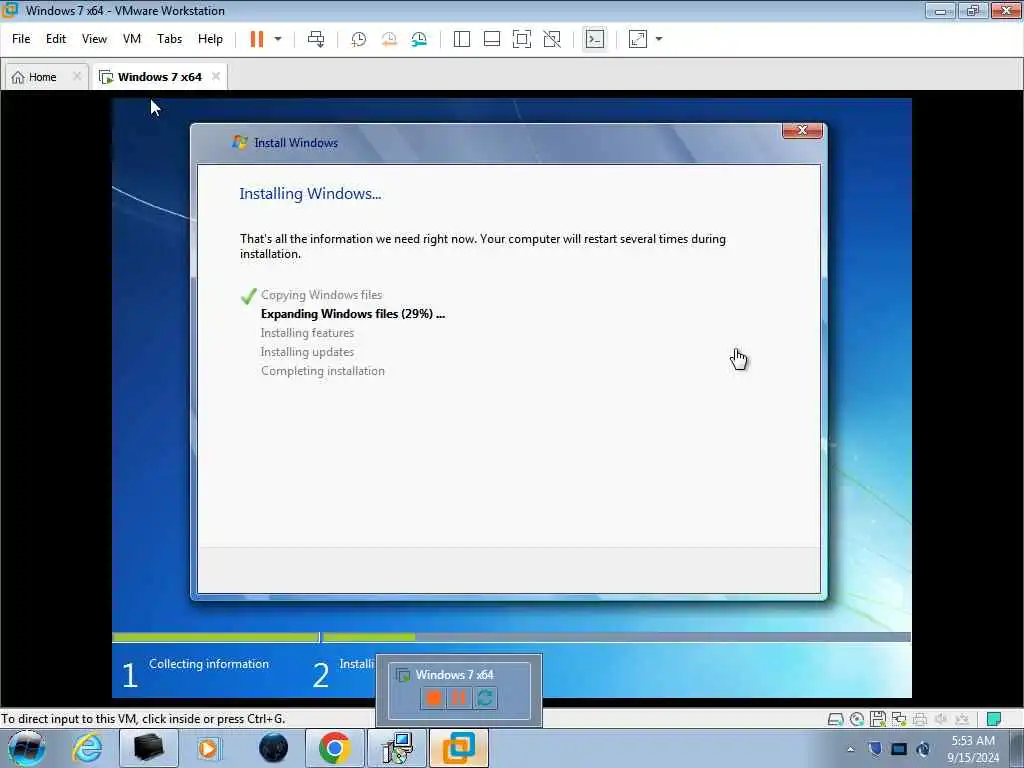Open Windows Media Player from the taskbar
This screenshot has height=768, width=1024.
point(209,748)
